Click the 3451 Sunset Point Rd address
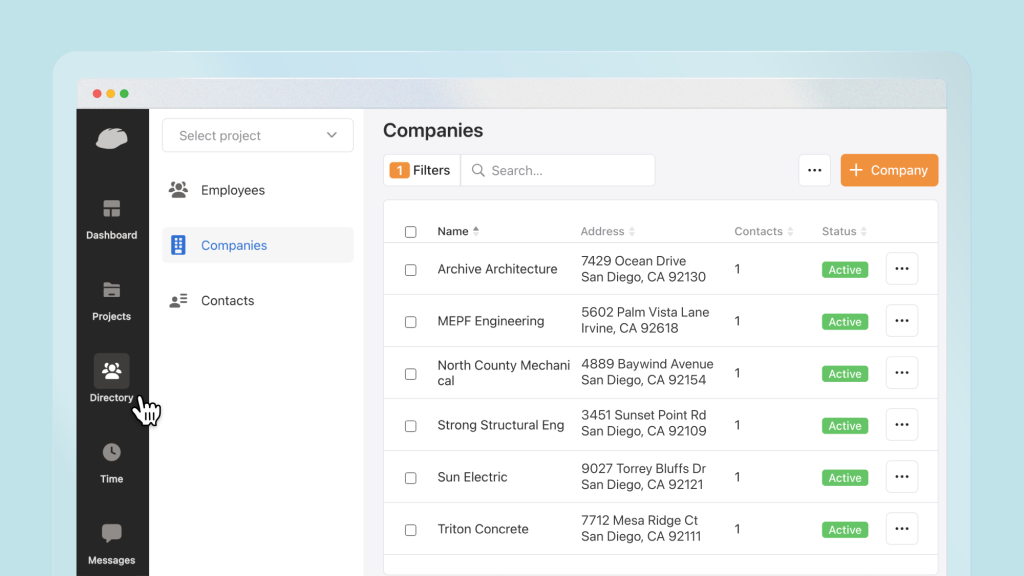 coord(643,423)
